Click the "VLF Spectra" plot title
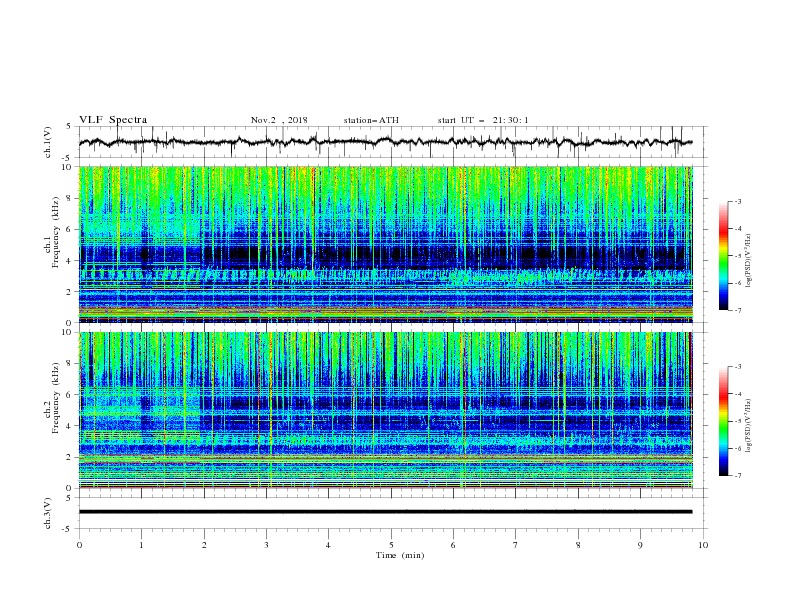 [x=113, y=120]
